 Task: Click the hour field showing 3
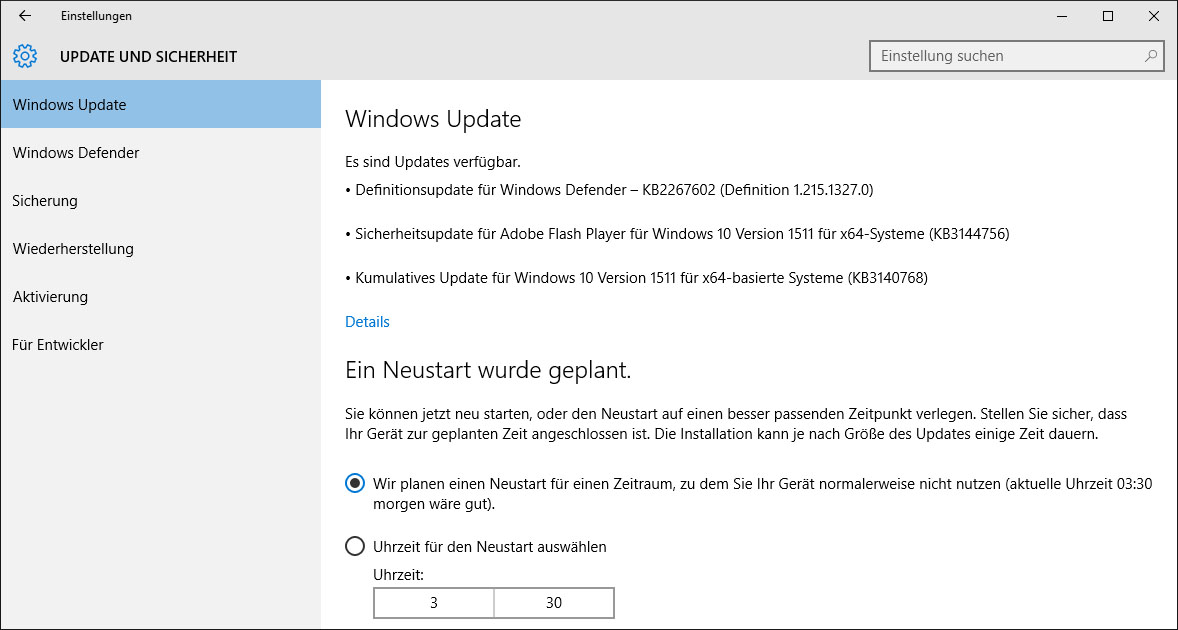point(433,602)
